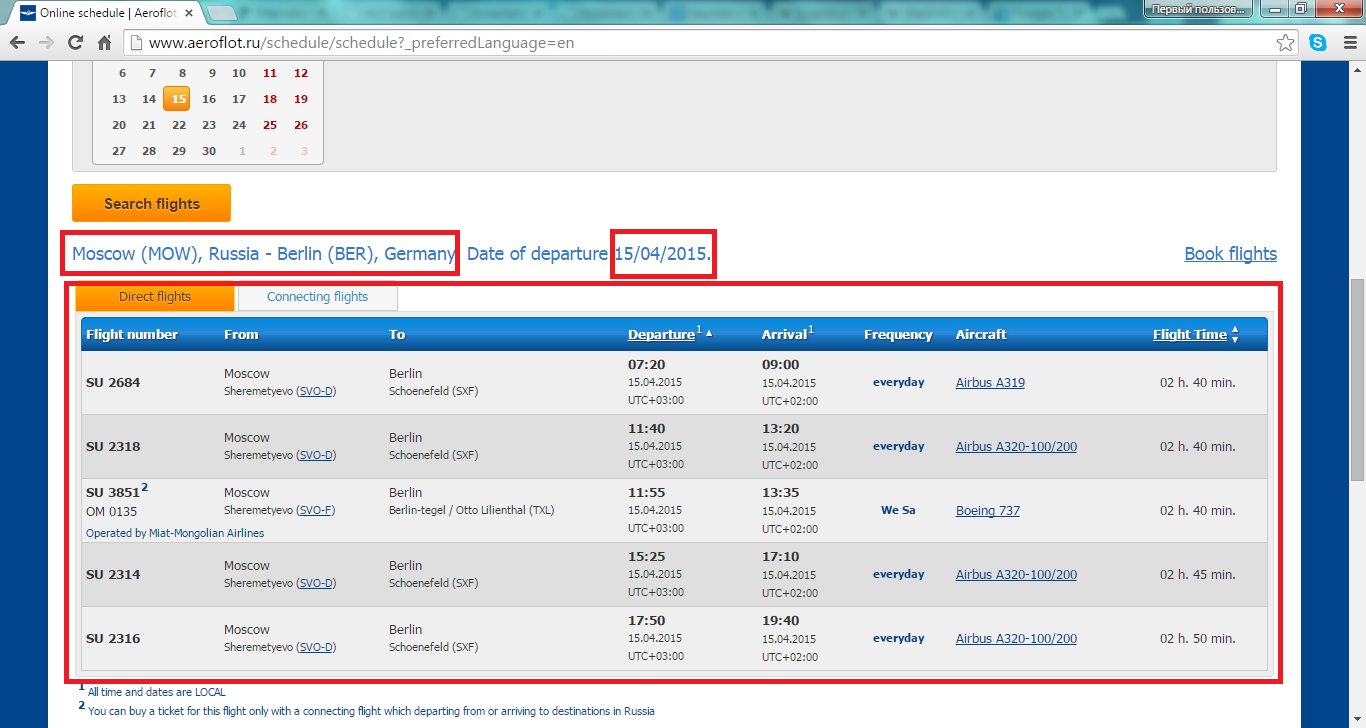Viewport: 1366px width, 728px height.
Task: Open SVO-D terminal link for SU 2316
Action: point(316,647)
